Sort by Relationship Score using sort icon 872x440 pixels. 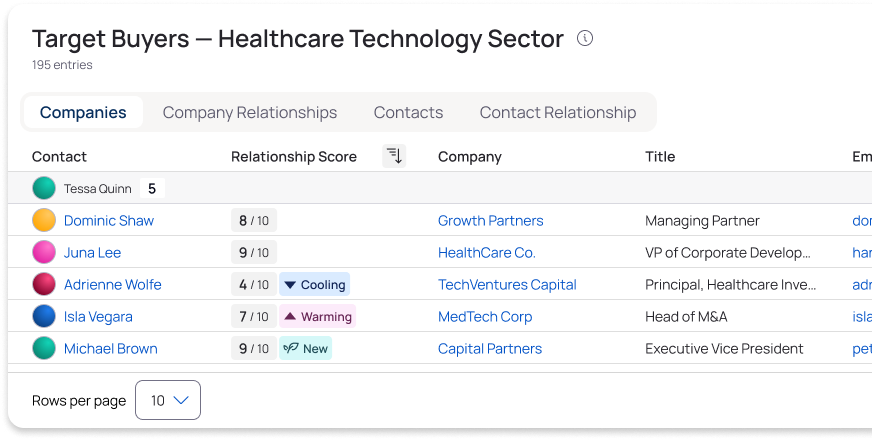pyautogui.click(x=395, y=156)
